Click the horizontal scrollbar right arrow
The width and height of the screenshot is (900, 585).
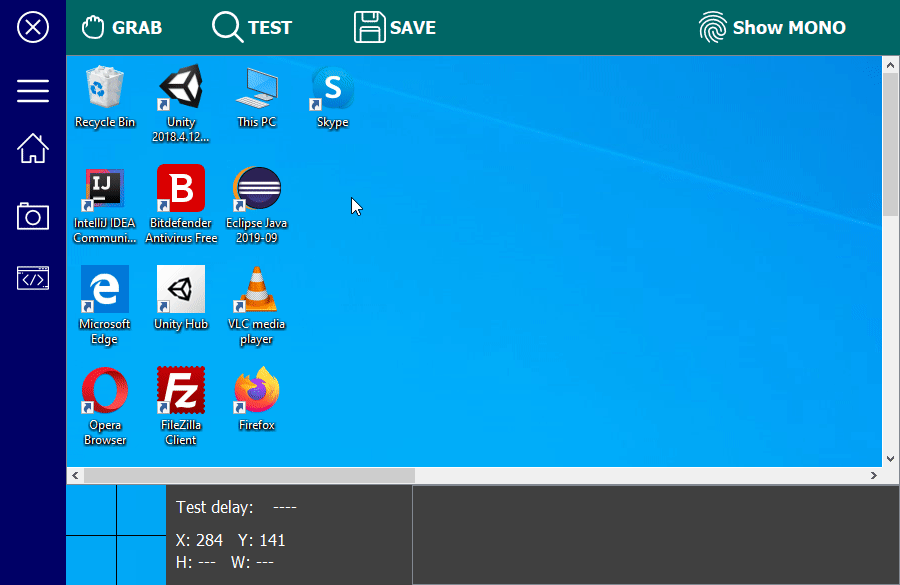coord(874,475)
